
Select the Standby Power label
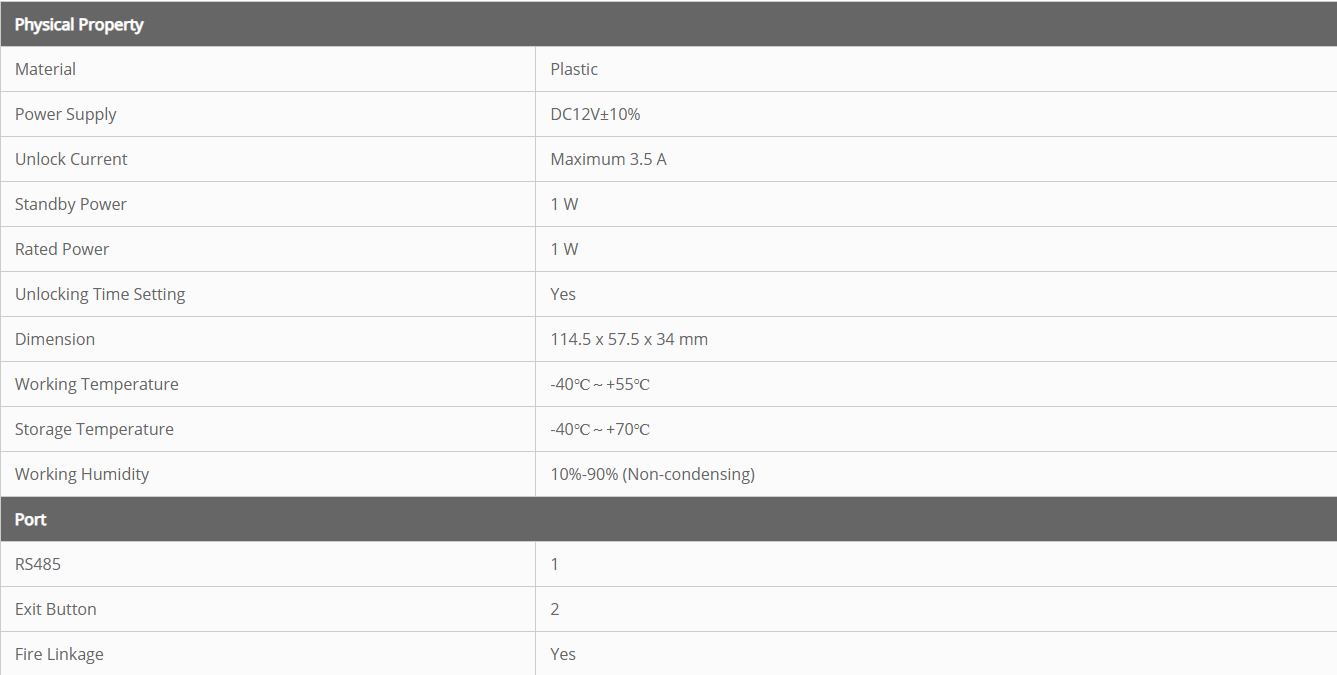pos(70,204)
